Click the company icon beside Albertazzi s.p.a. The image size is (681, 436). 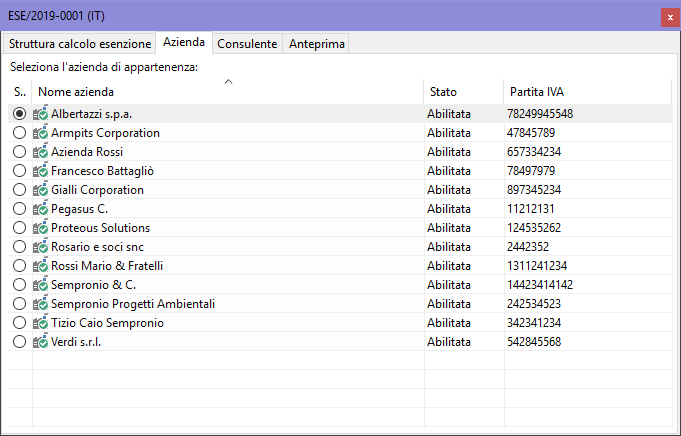41,114
